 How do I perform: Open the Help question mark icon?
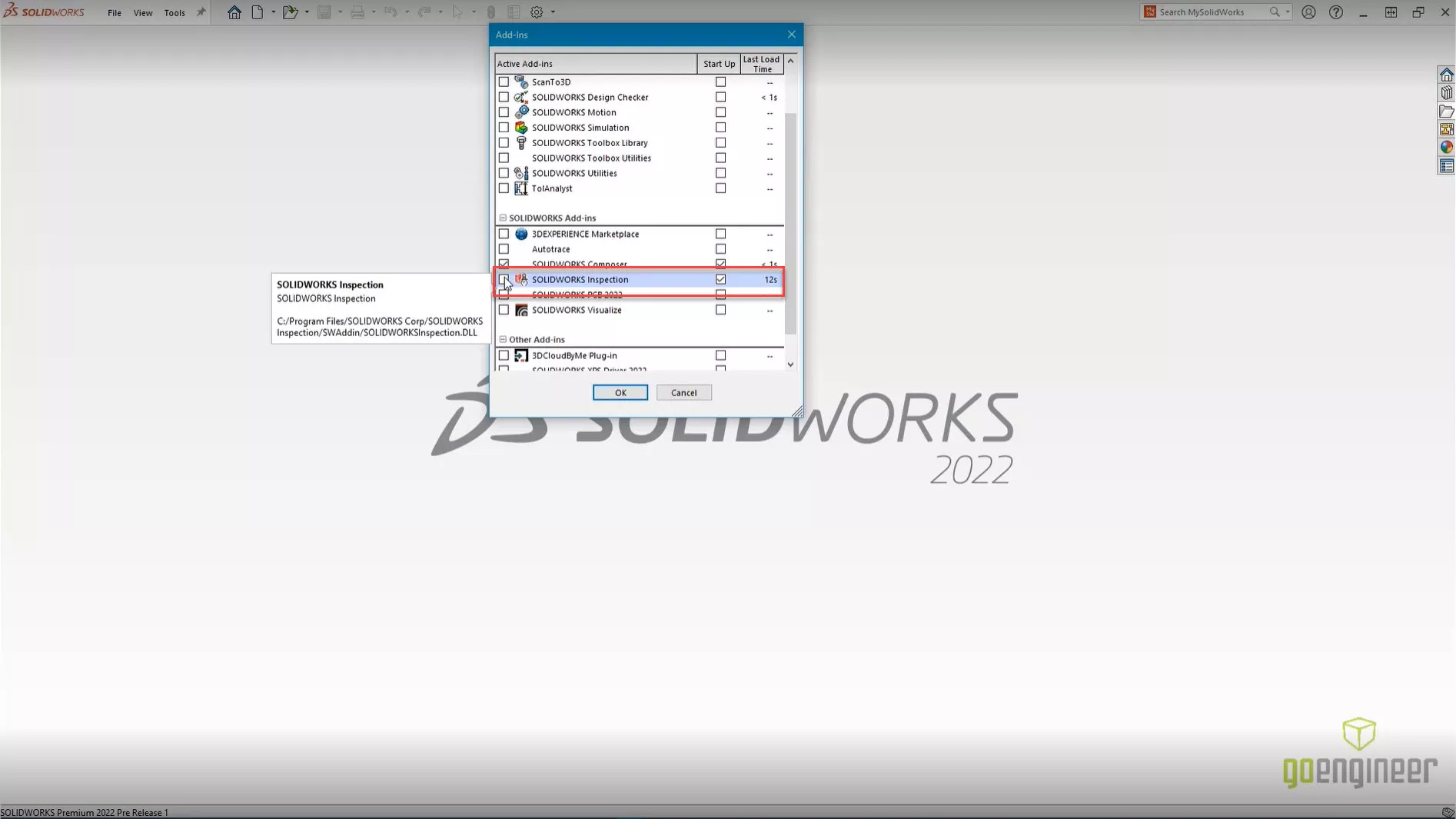[x=1336, y=12]
